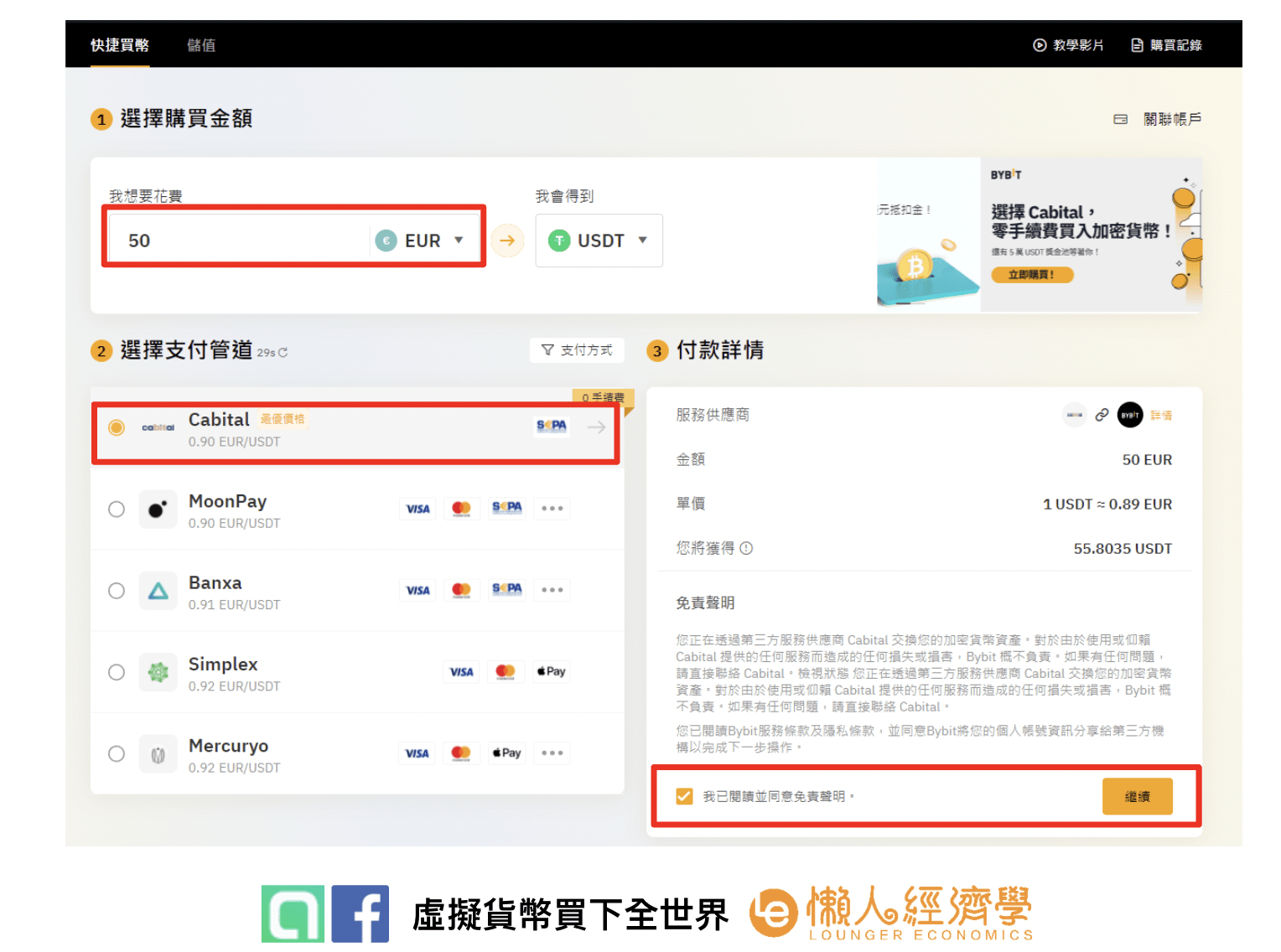The image size is (1281, 952).
Task: Click the Apple Pay icon in Mercuryo row
Action: (x=507, y=753)
